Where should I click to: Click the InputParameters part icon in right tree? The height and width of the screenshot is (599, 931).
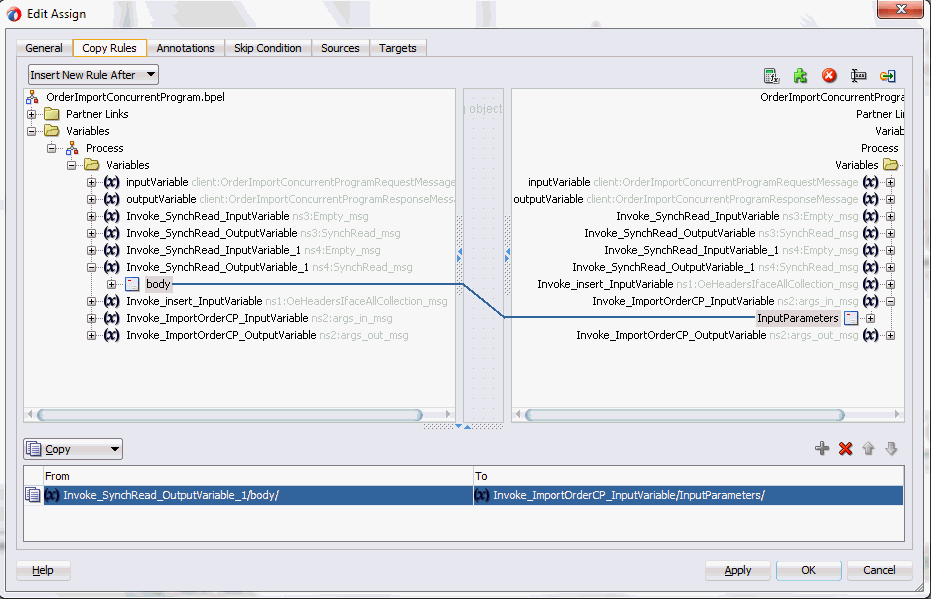point(851,318)
